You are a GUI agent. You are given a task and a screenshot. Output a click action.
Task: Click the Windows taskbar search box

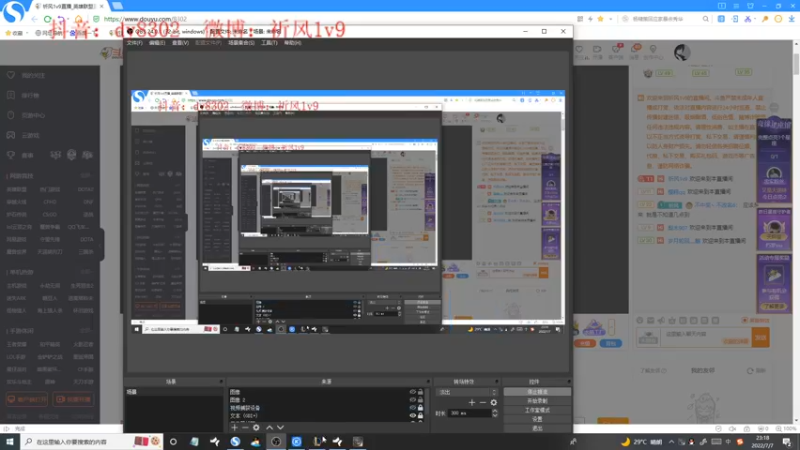coord(92,441)
